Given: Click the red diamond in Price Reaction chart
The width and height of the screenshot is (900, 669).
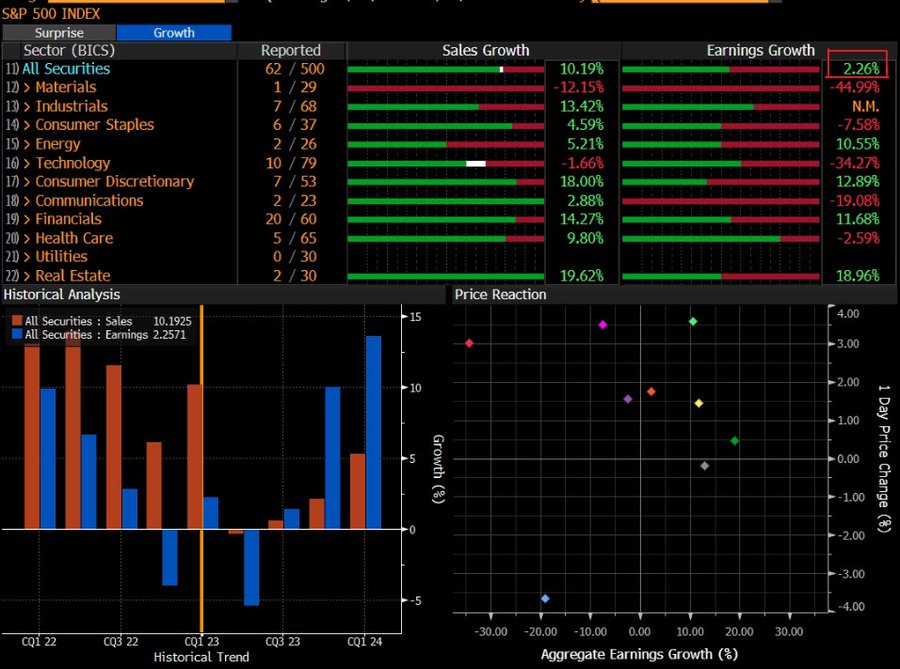Looking at the screenshot, I should pos(469,343).
